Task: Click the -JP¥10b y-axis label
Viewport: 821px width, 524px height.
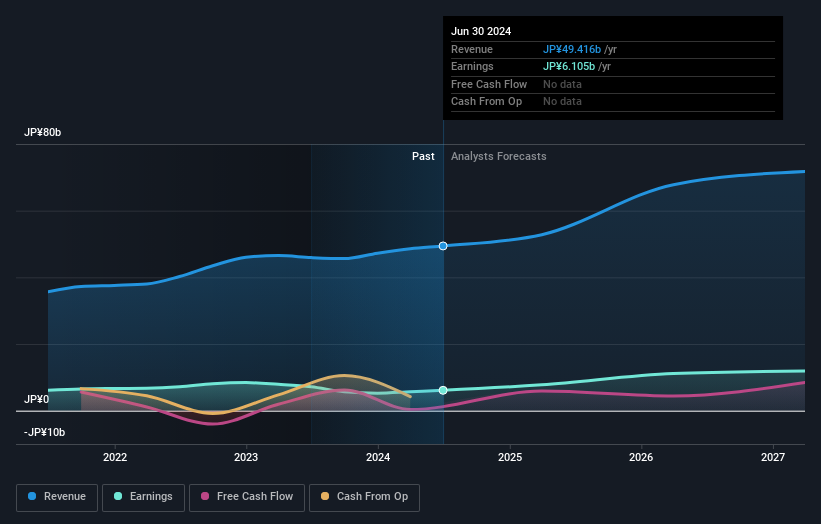Action: point(45,432)
